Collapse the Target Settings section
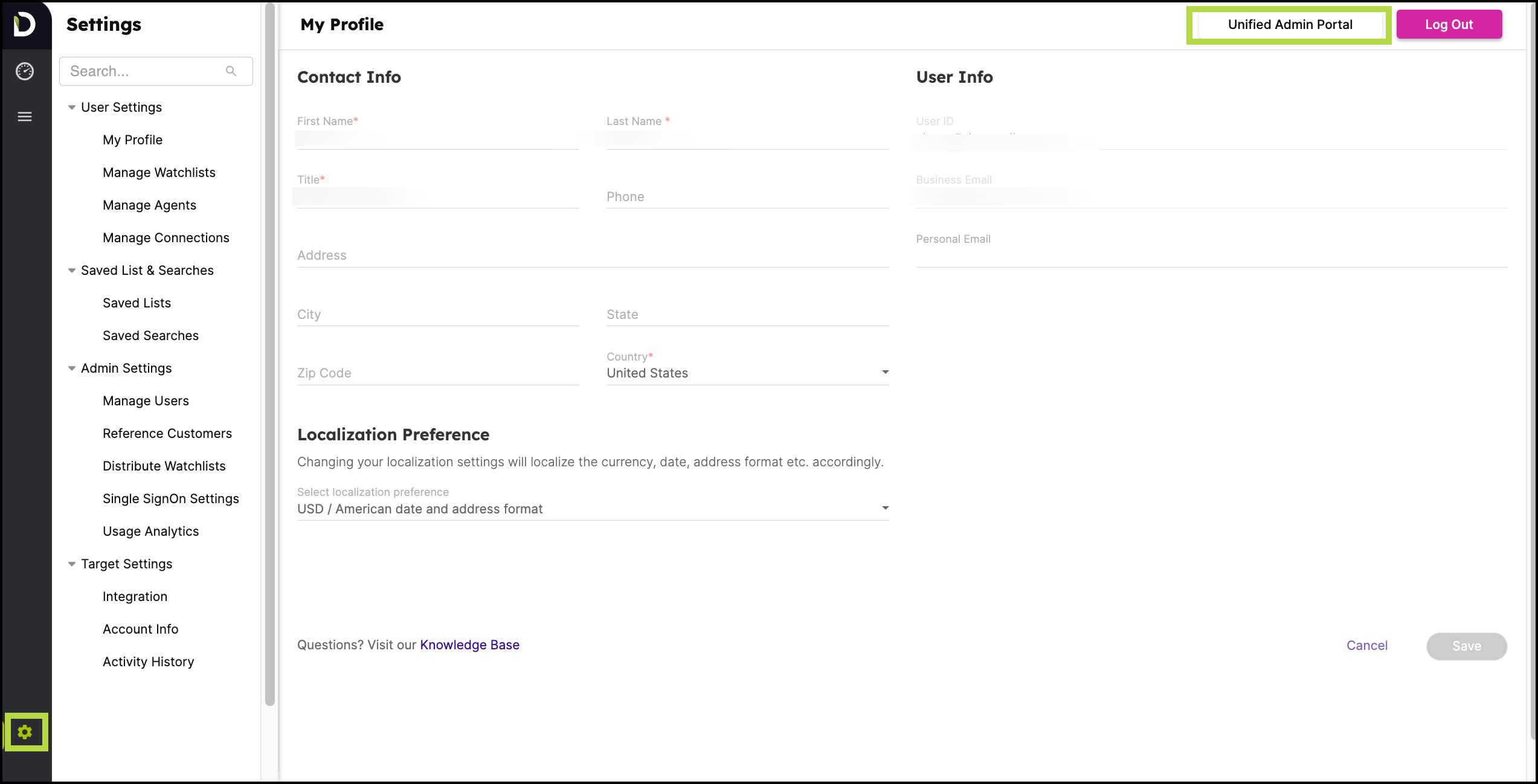The image size is (1538, 784). [x=72, y=564]
